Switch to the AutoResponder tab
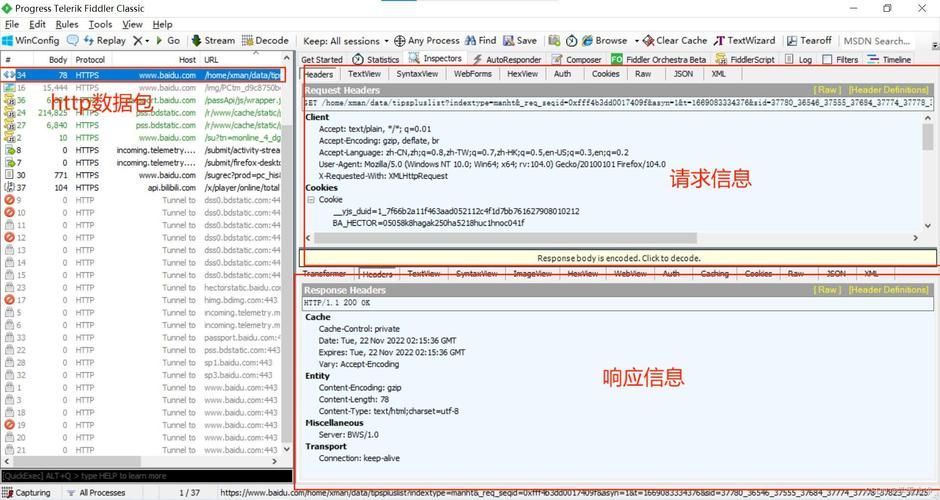The width and height of the screenshot is (940, 500). 507,59
